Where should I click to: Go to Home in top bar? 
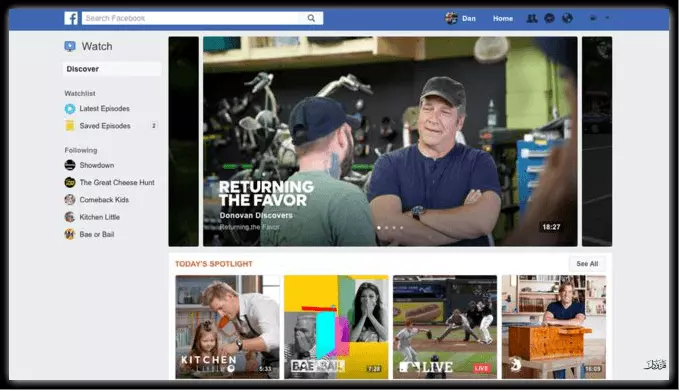tap(503, 19)
